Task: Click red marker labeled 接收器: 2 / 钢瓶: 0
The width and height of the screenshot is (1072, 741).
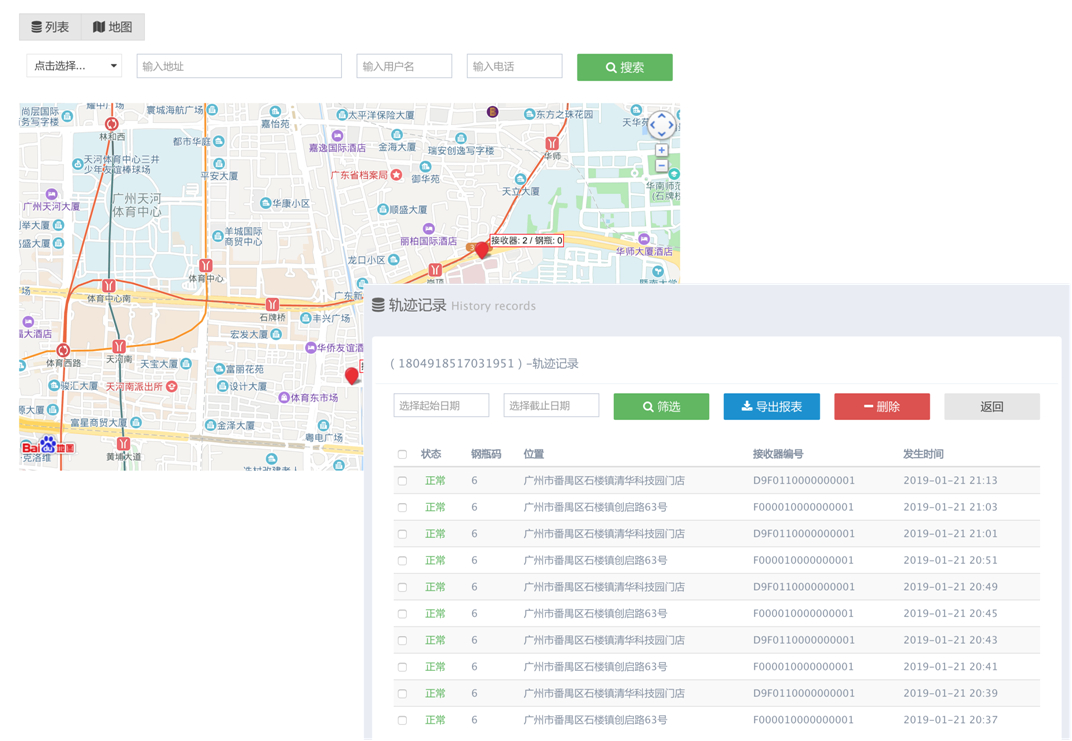Action: pyautogui.click(x=482, y=248)
